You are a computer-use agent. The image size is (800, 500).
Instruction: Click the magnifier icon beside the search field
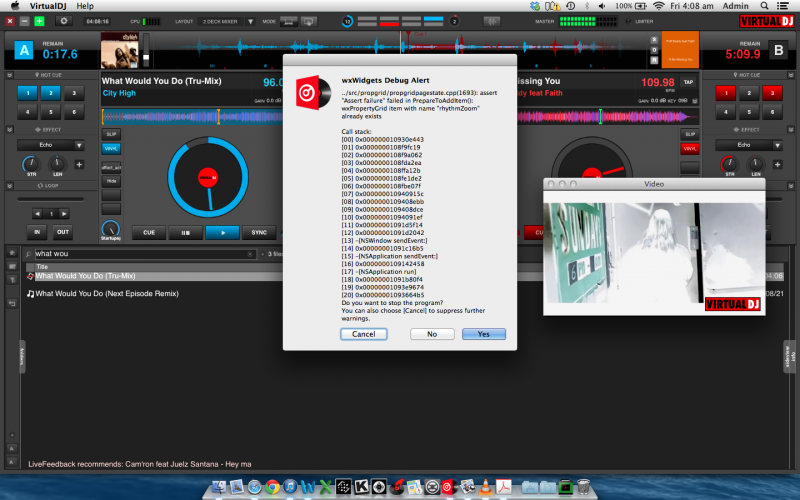click(29, 254)
